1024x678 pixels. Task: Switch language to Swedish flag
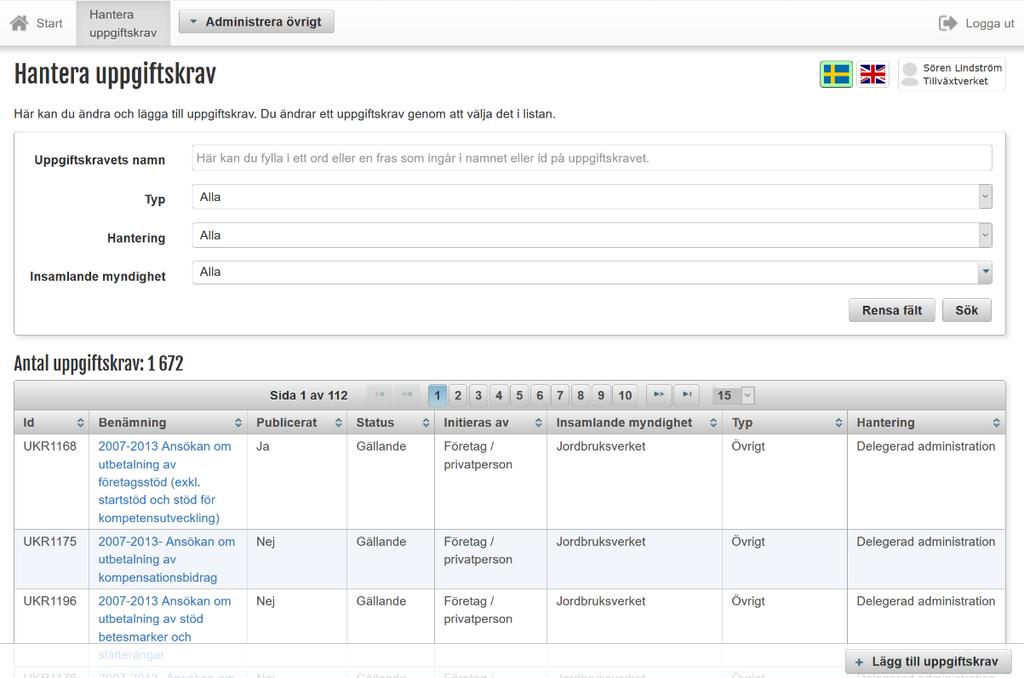pos(836,74)
